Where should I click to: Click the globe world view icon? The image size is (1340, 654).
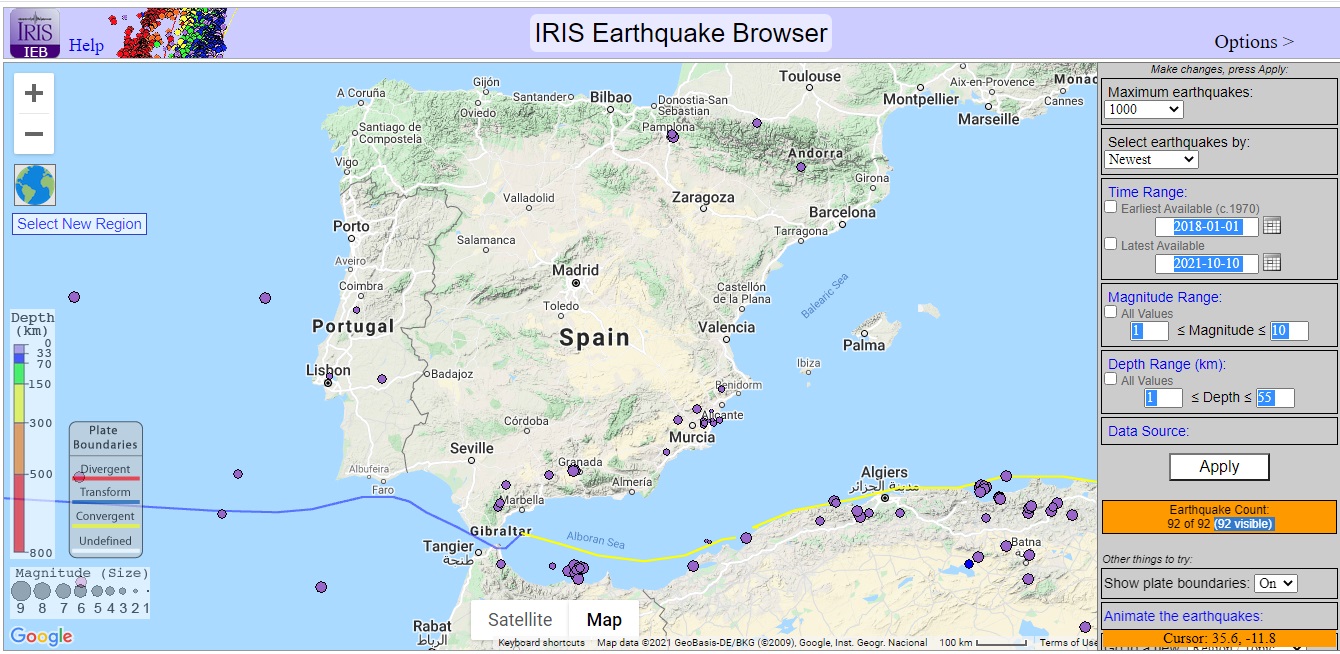click(x=35, y=185)
